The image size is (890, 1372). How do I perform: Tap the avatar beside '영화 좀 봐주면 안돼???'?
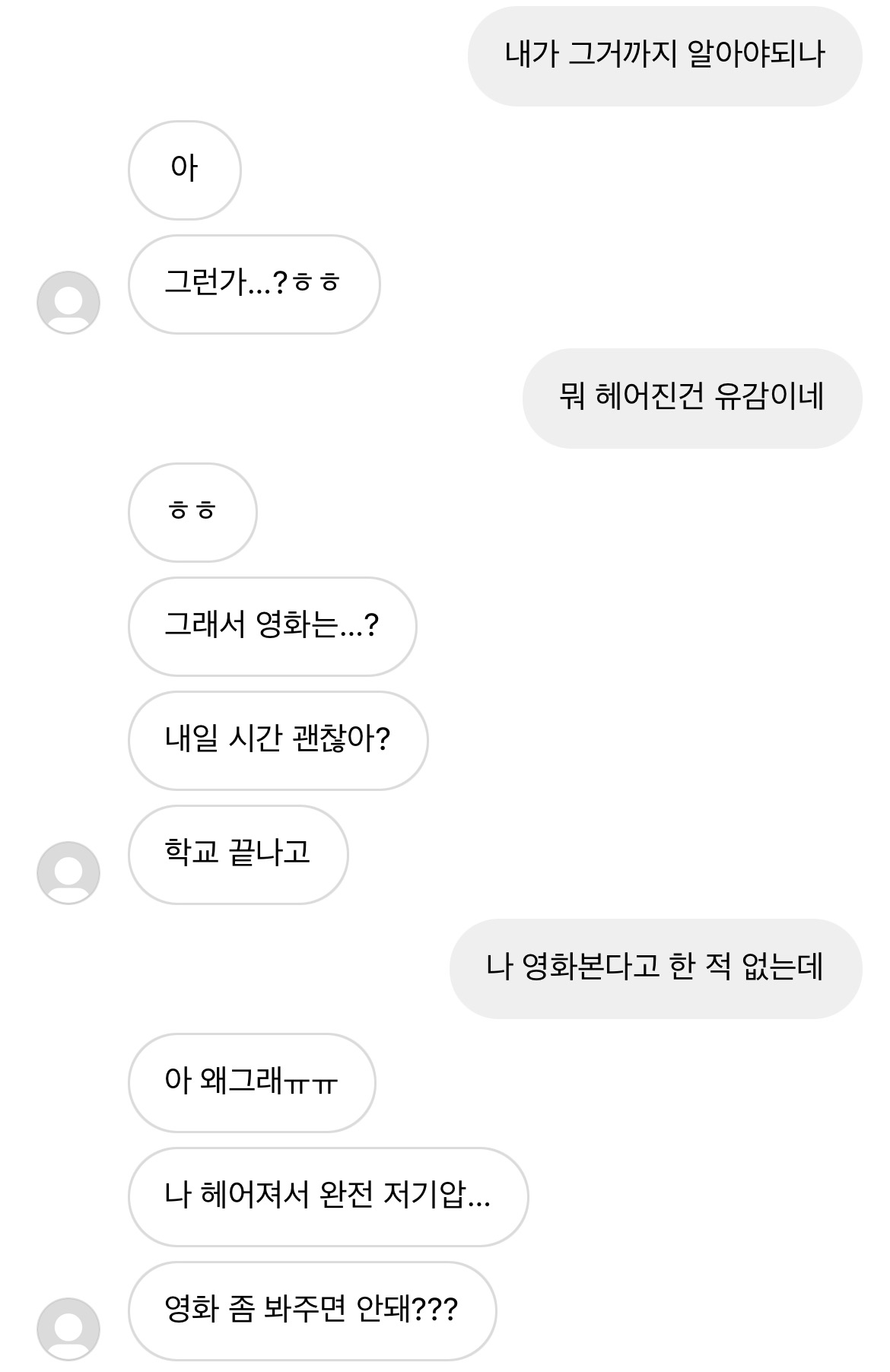(68, 1329)
